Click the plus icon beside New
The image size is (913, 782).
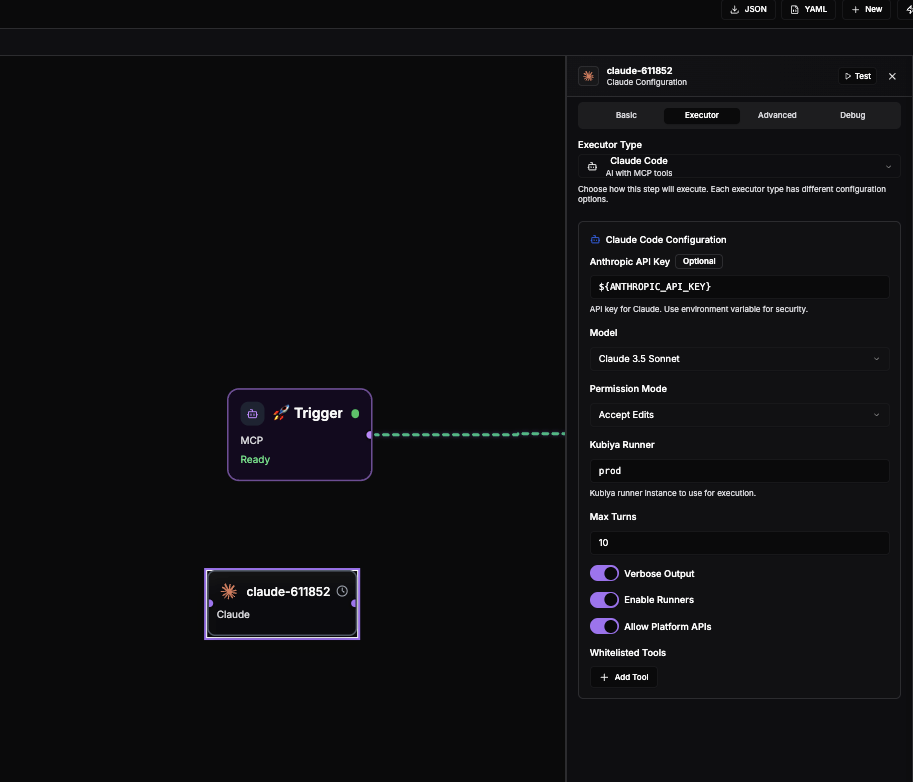point(855,9)
